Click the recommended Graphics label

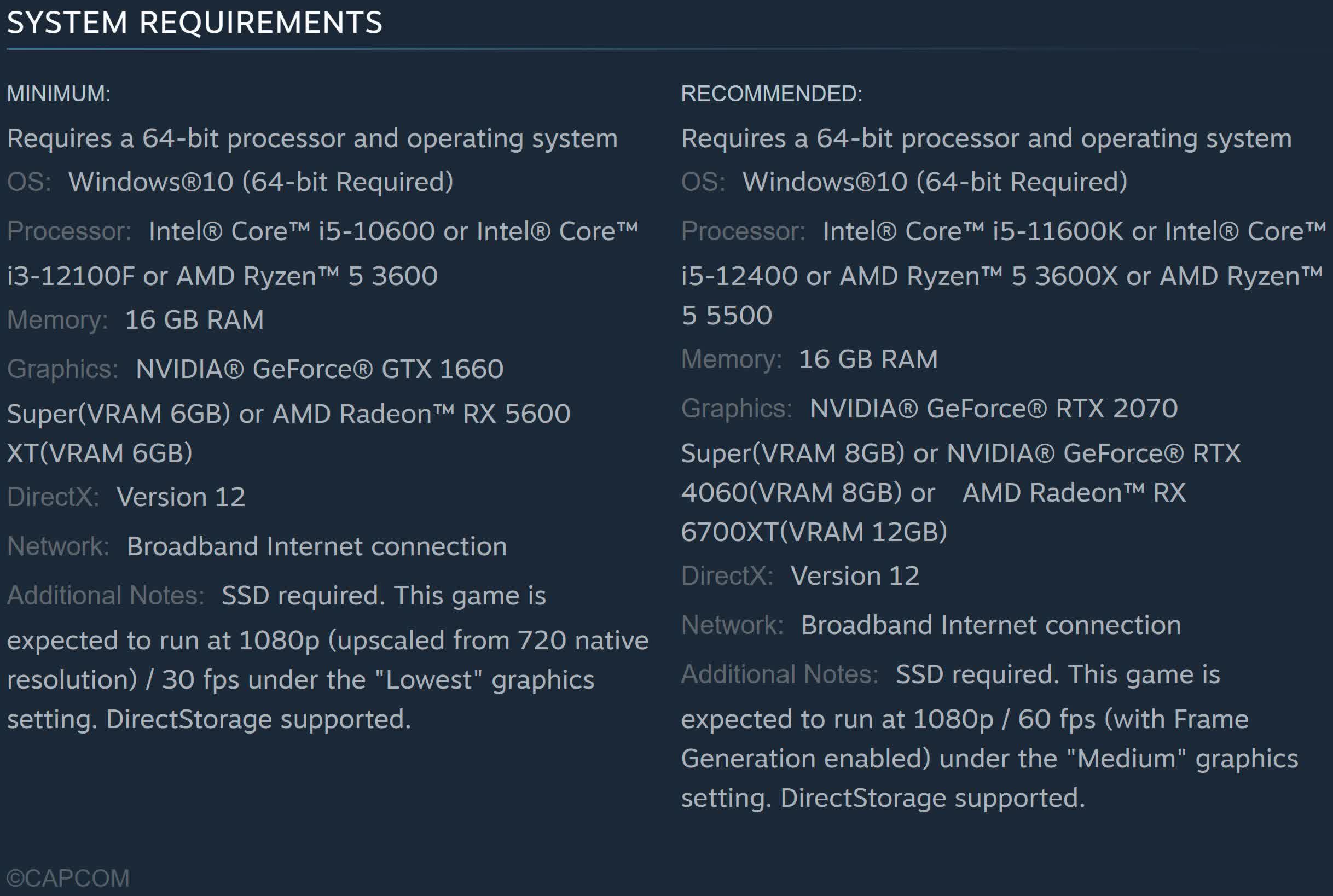736,409
